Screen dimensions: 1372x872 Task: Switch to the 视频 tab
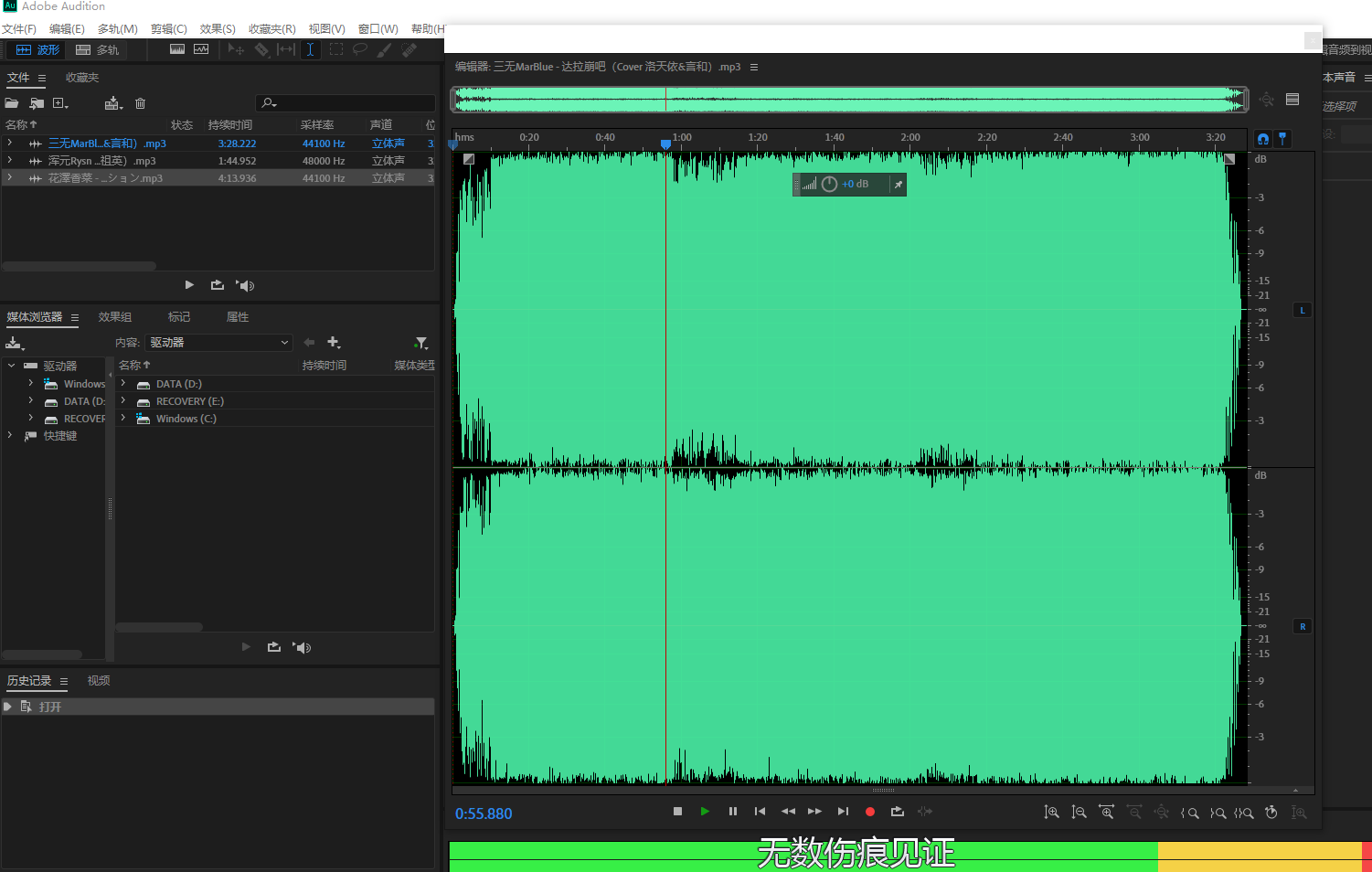point(99,681)
